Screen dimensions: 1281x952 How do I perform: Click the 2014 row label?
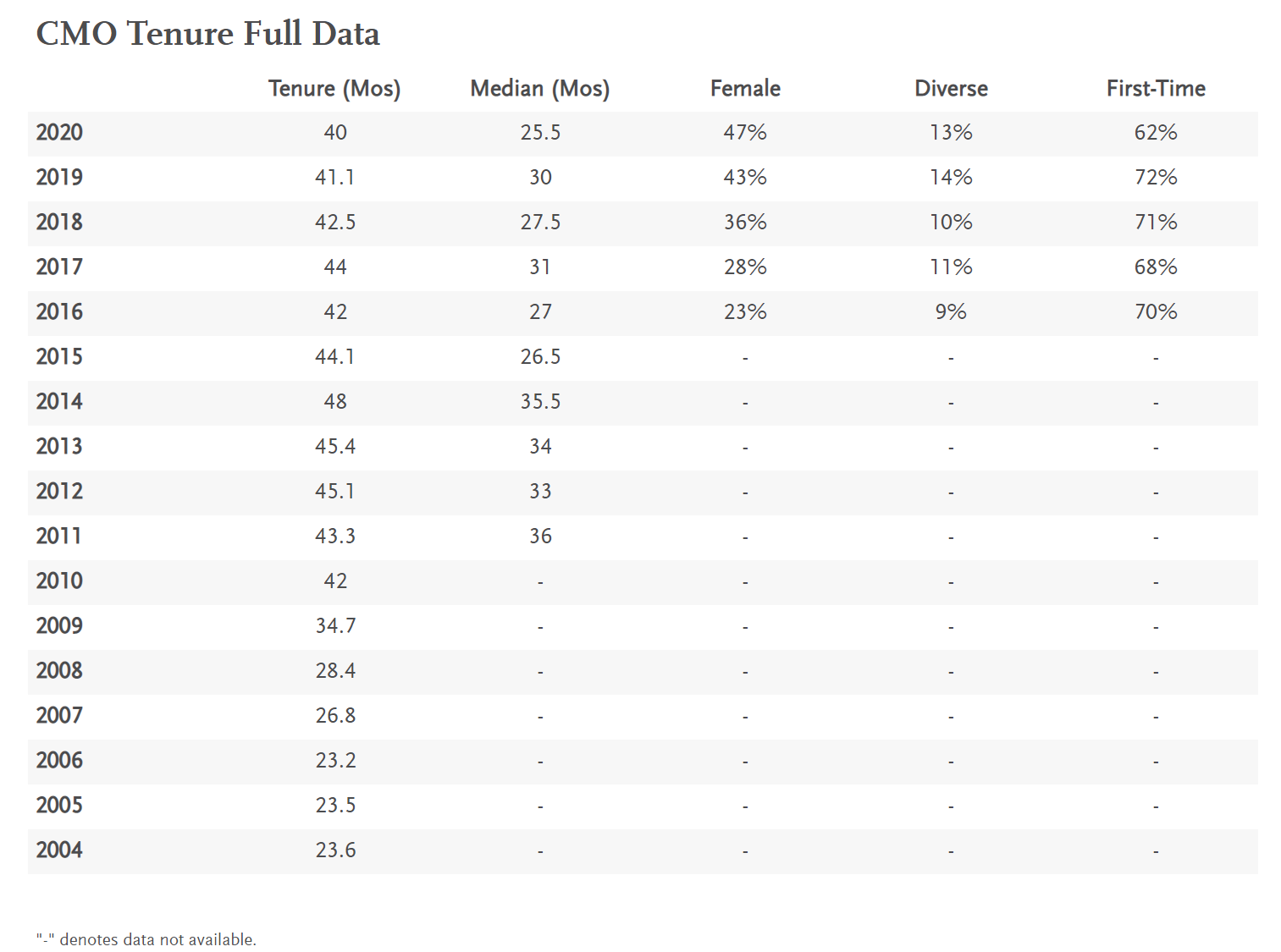pyautogui.click(x=59, y=402)
